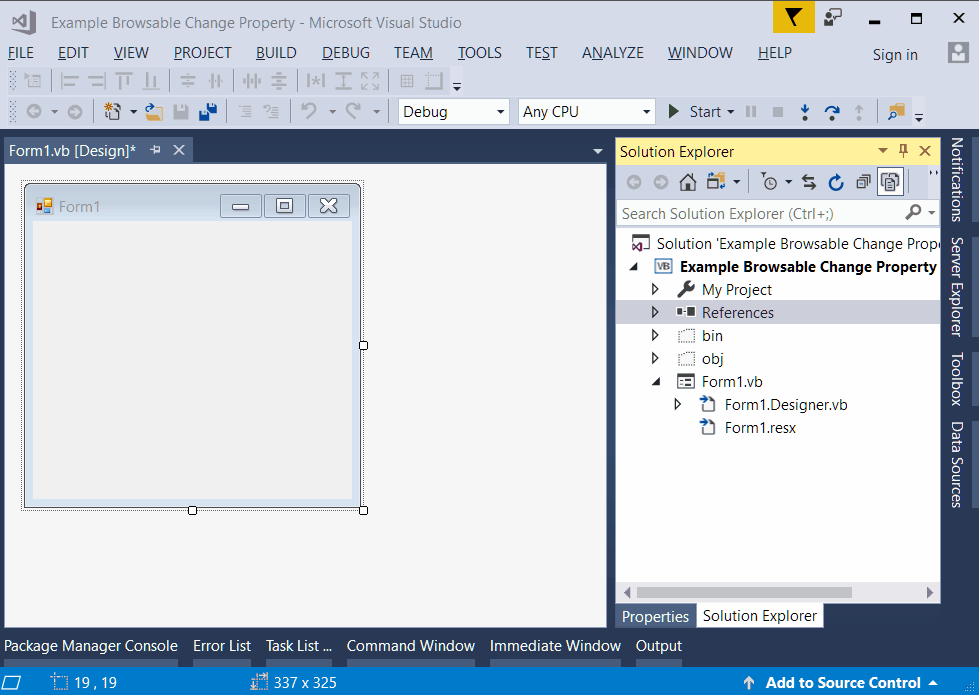Expand the obj folder node
The width and height of the screenshot is (979, 695).
[x=655, y=358]
